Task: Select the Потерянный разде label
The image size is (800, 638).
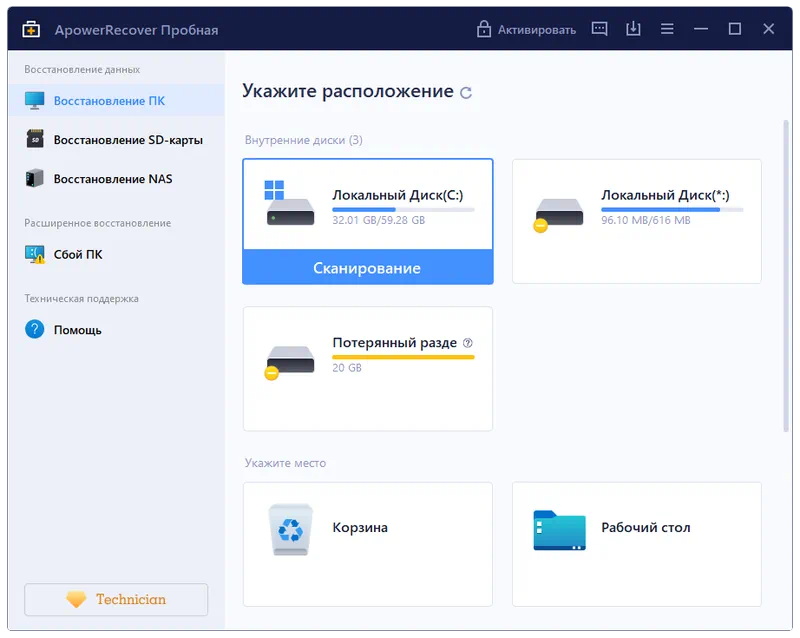Action: tap(394, 342)
